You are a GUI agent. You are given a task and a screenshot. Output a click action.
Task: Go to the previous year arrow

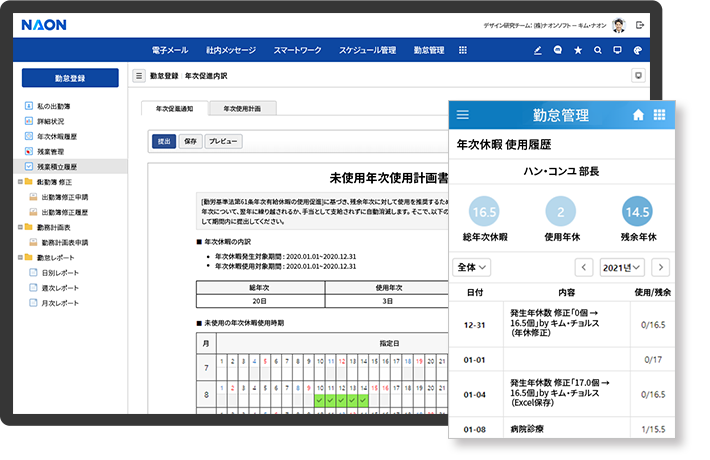coord(583,267)
